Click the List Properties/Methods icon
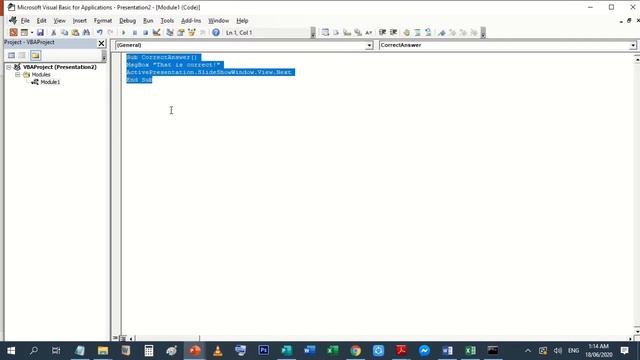Screen dimensions: 640x360 [325, 32]
